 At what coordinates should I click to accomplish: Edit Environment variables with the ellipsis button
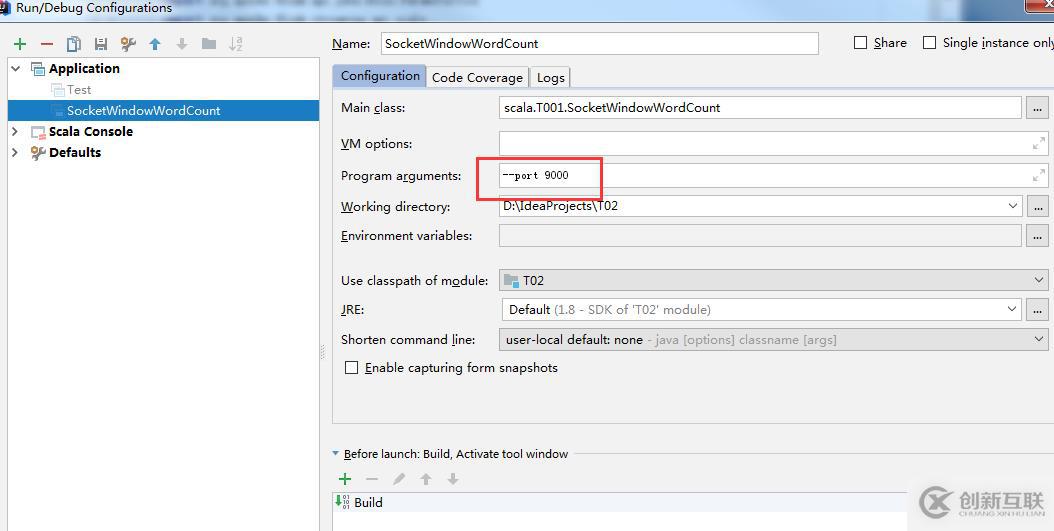click(1037, 236)
